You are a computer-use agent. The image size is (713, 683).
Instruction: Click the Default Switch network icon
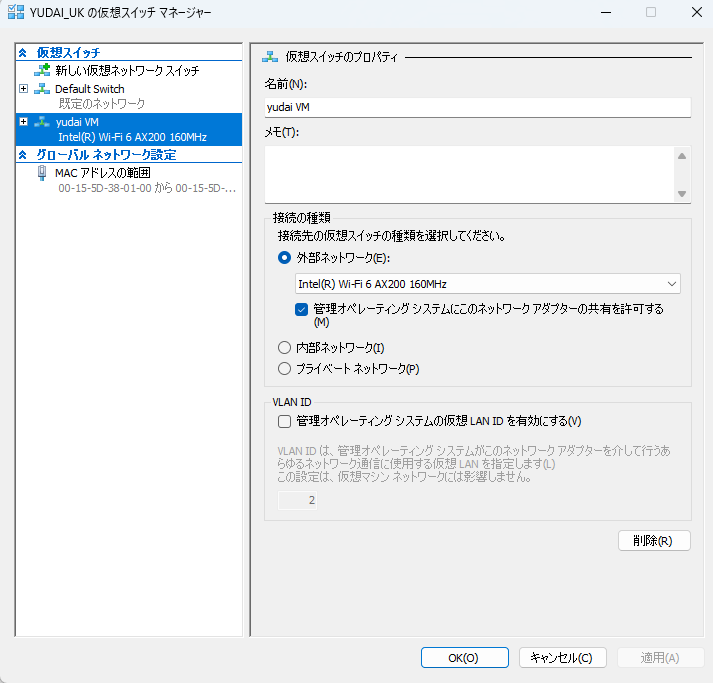click(42, 89)
